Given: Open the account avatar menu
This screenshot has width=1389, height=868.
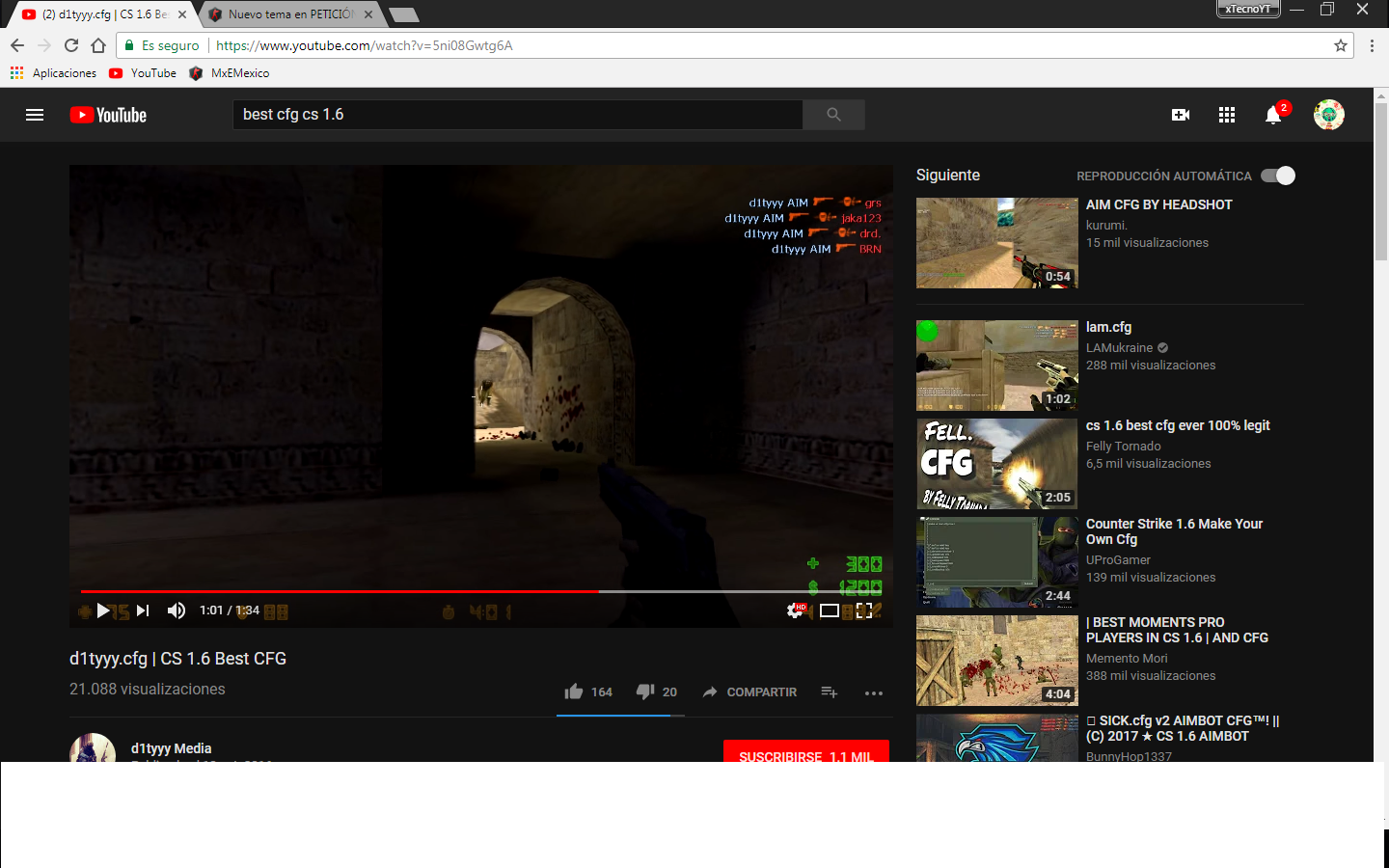Looking at the screenshot, I should pos(1329,115).
